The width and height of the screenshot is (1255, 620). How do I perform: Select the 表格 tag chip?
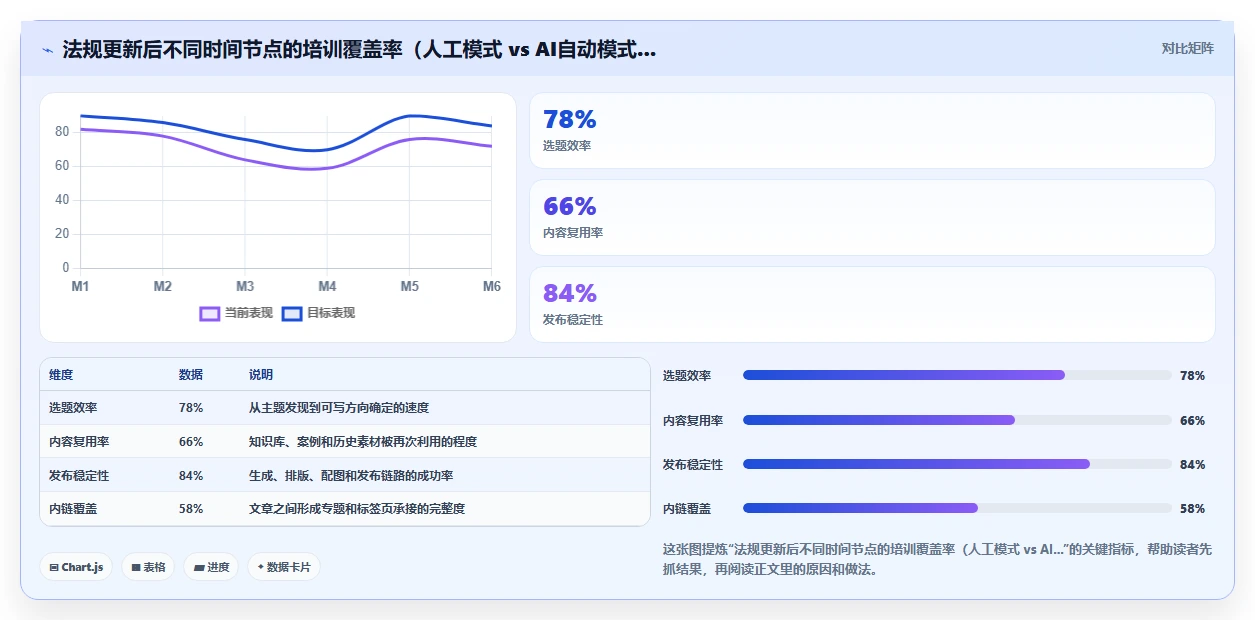[148, 567]
